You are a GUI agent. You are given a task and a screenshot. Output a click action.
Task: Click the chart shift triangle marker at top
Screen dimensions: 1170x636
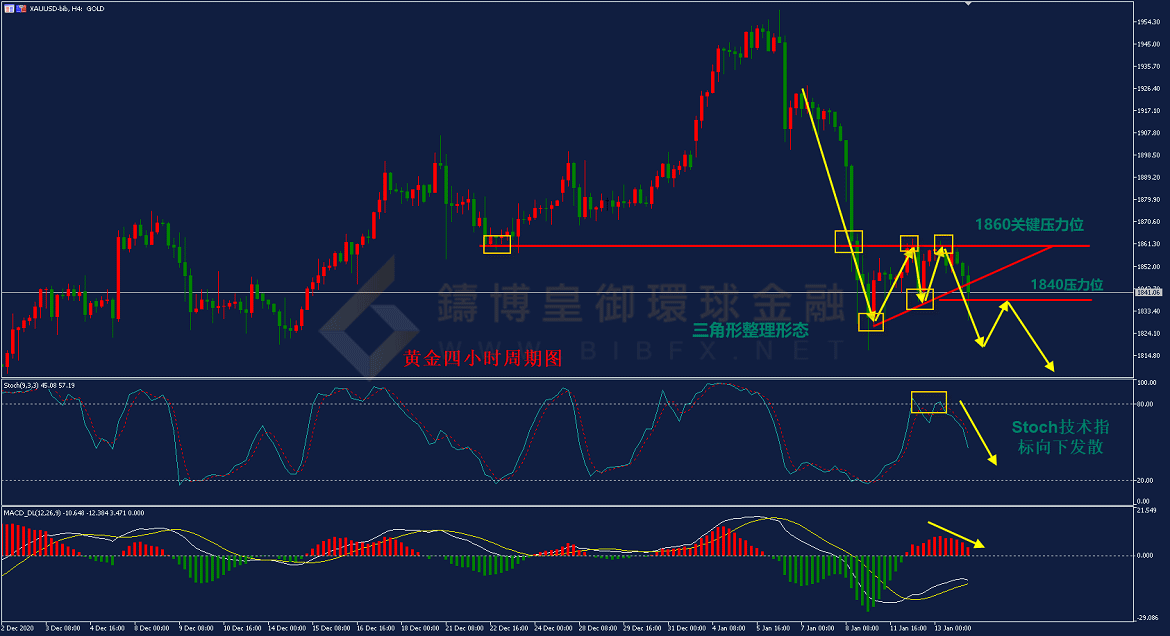point(967,4)
